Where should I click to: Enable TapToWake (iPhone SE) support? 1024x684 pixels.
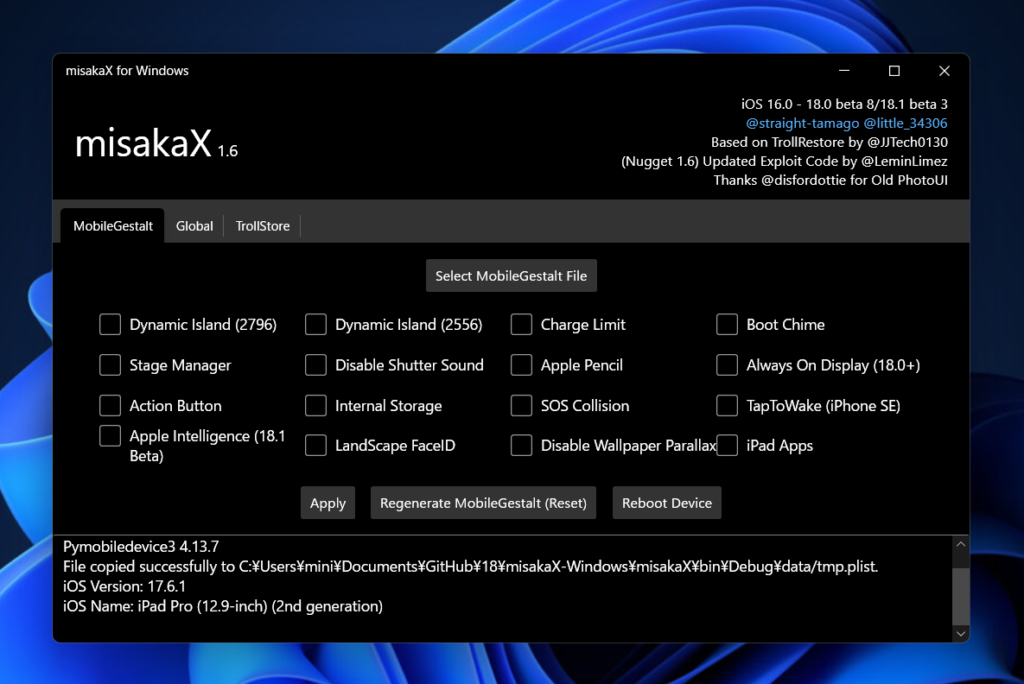(x=727, y=405)
